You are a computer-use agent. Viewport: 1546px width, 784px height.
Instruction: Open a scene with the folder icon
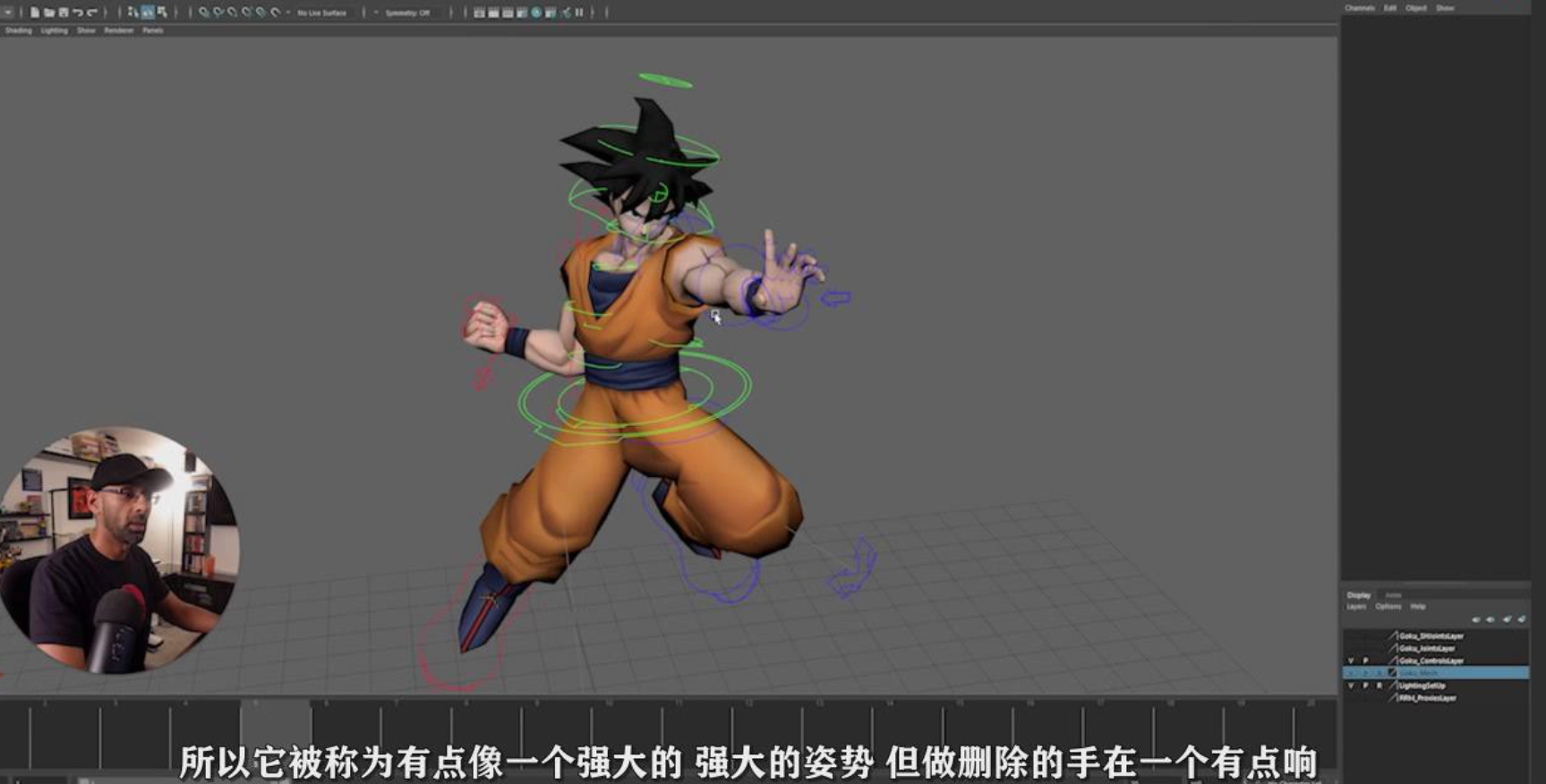pyautogui.click(x=49, y=13)
